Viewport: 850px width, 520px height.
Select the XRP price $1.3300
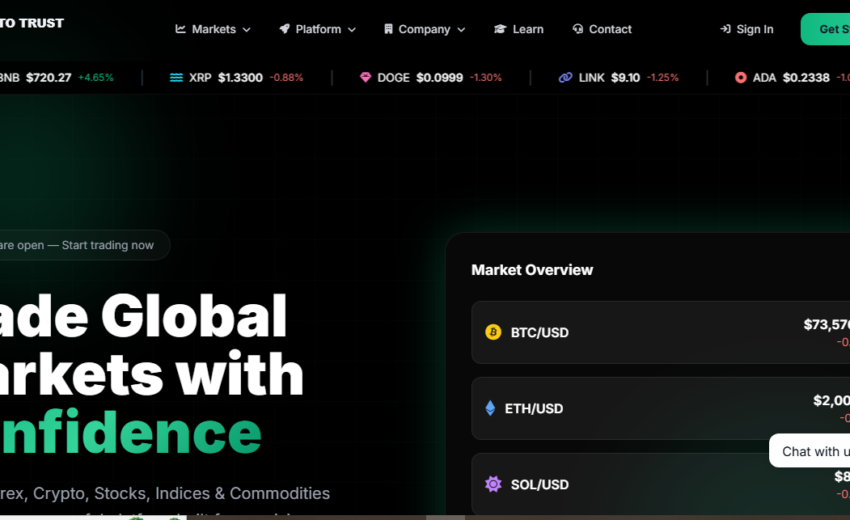coord(240,78)
